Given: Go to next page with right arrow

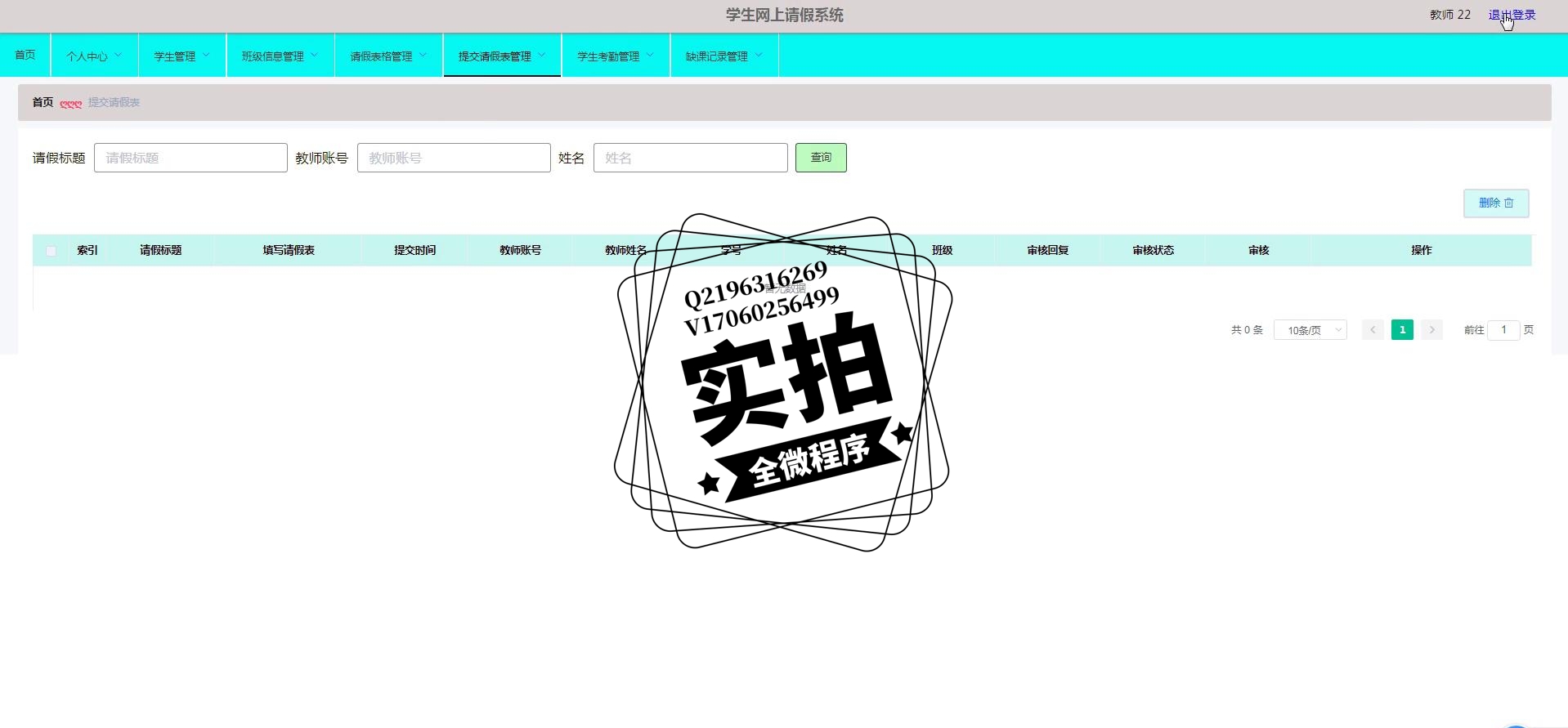Looking at the screenshot, I should (1431, 330).
